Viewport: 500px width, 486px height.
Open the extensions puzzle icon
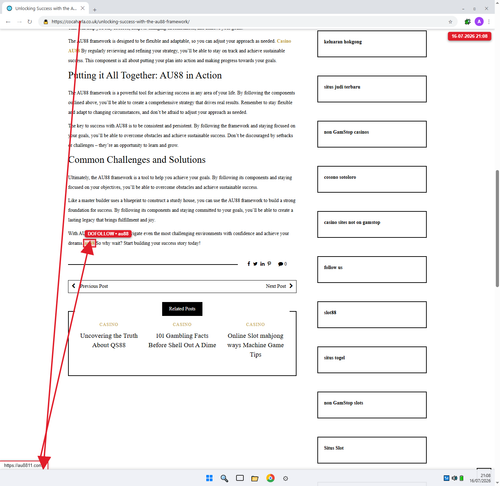[x=467, y=22]
